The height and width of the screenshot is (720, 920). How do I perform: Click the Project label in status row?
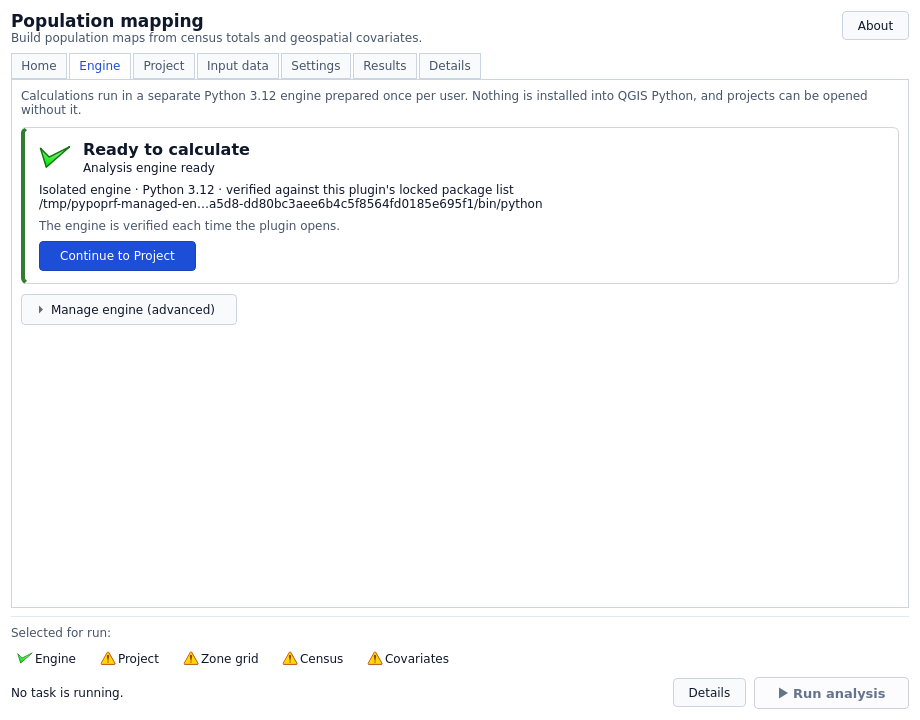click(138, 658)
